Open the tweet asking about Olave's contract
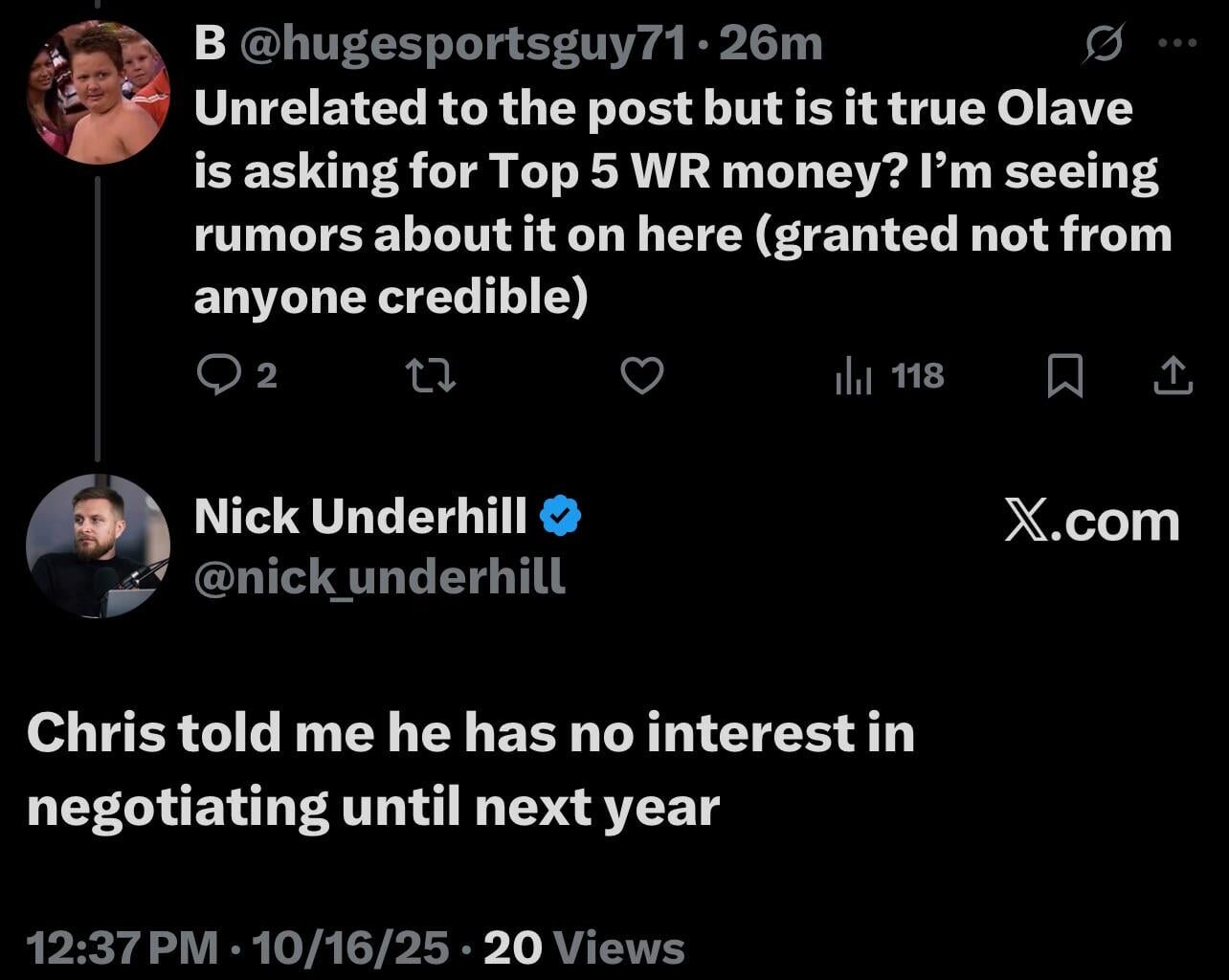Image resolution: width=1229 pixels, height=980 pixels. tap(670, 203)
